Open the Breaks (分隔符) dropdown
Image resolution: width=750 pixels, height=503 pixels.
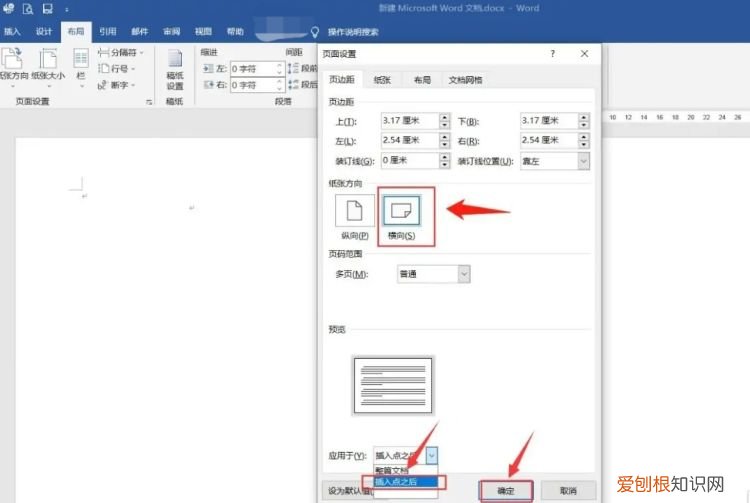point(121,52)
